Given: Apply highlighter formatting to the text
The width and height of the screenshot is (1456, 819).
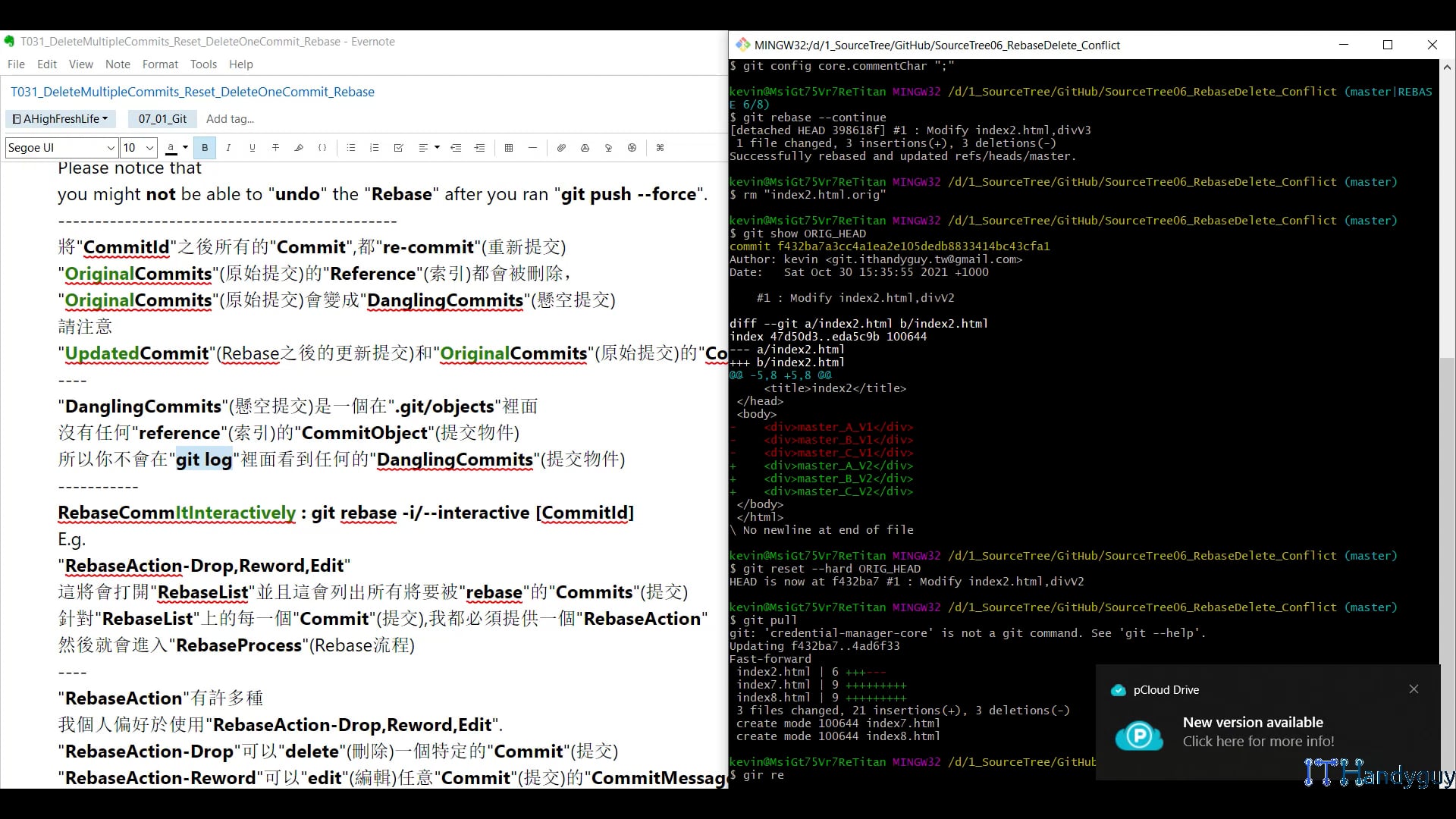Looking at the screenshot, I should [x=299, y=147].
